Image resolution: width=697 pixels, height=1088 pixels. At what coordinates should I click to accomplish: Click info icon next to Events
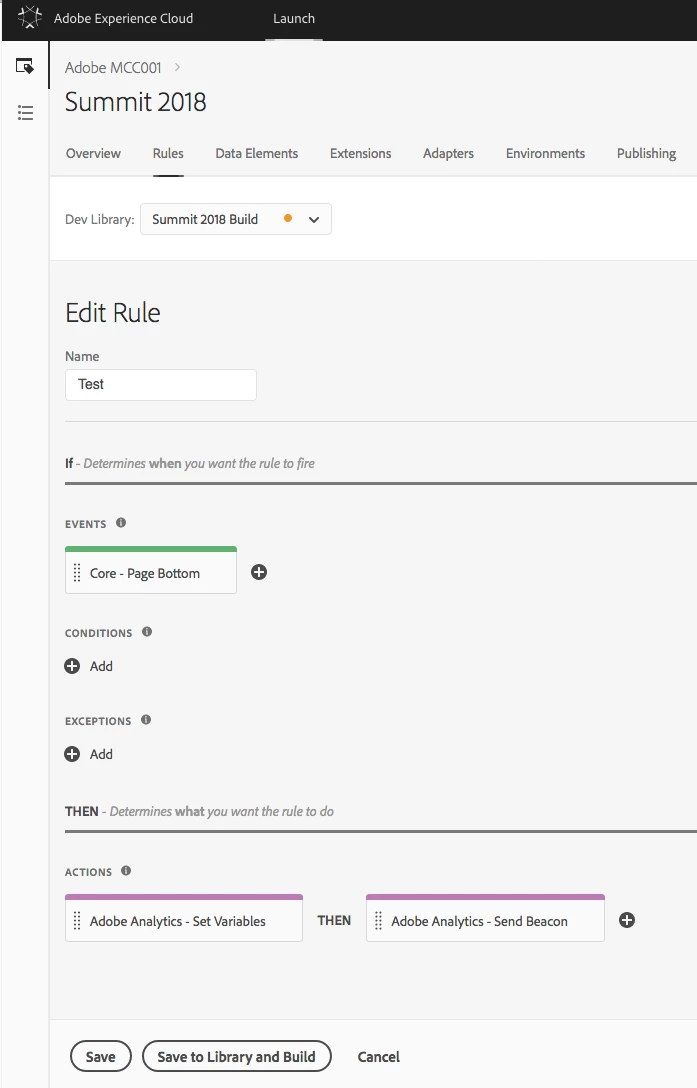click(x=121, y=522)
